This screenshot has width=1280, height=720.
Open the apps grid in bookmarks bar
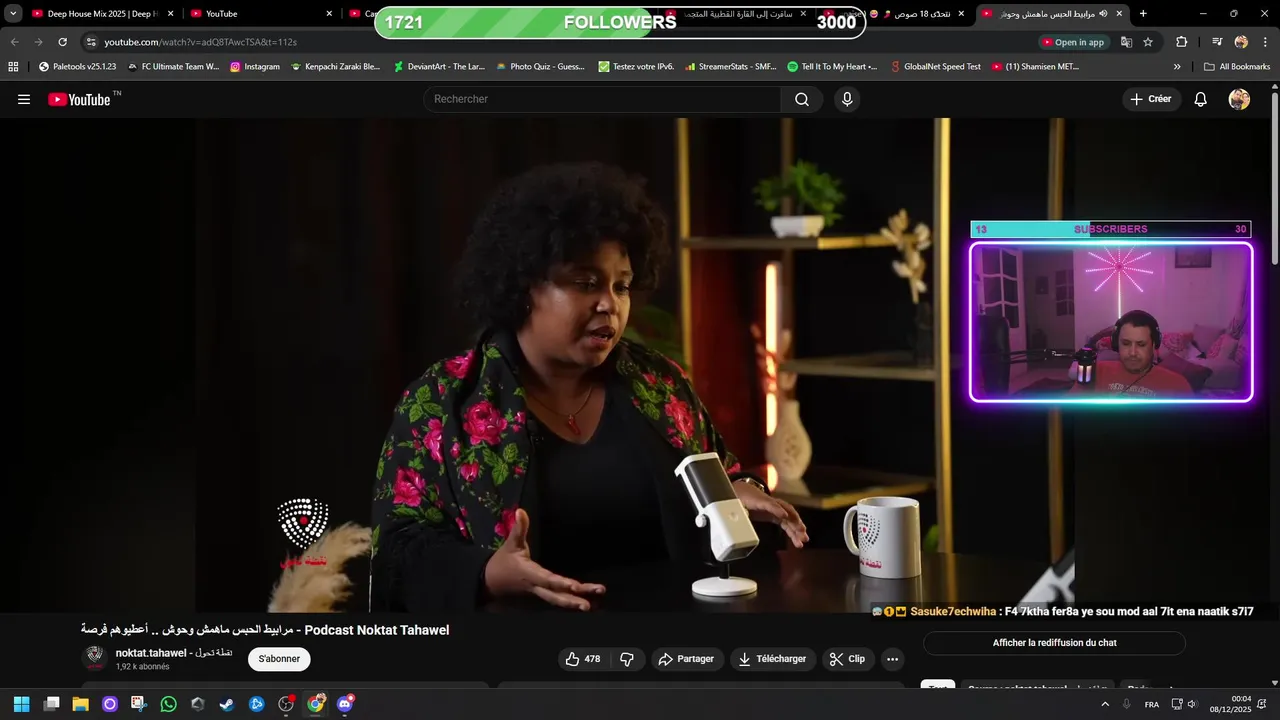(x=13, y=67)
